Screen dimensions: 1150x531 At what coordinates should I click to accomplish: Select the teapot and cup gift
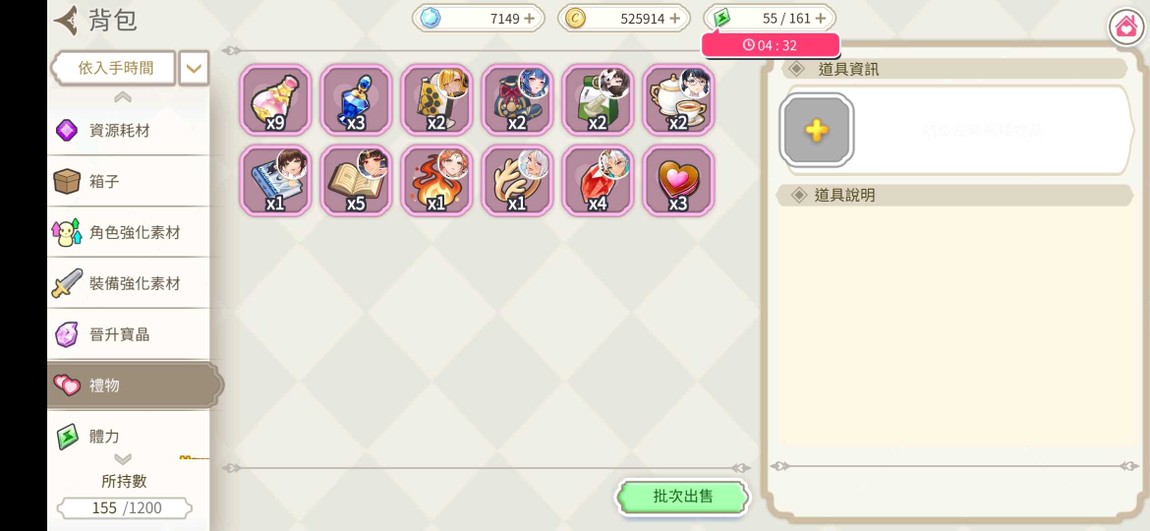(x=678, y=100)
